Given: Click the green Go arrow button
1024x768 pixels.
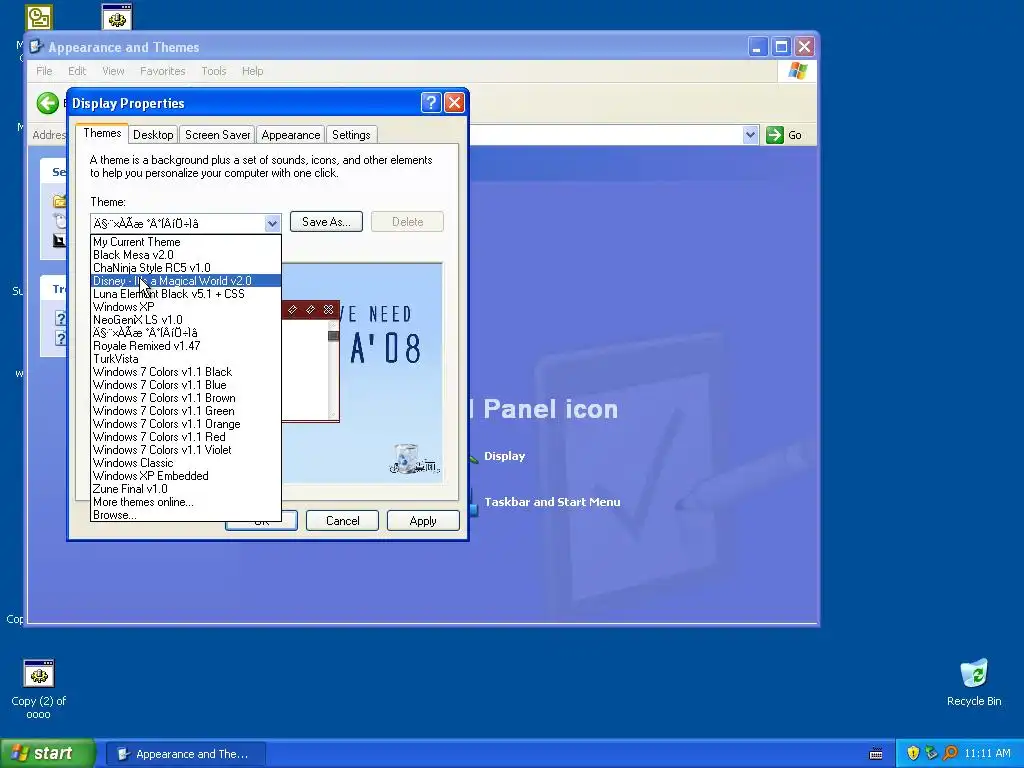Looking at the screenshot, I should (775, 135).
